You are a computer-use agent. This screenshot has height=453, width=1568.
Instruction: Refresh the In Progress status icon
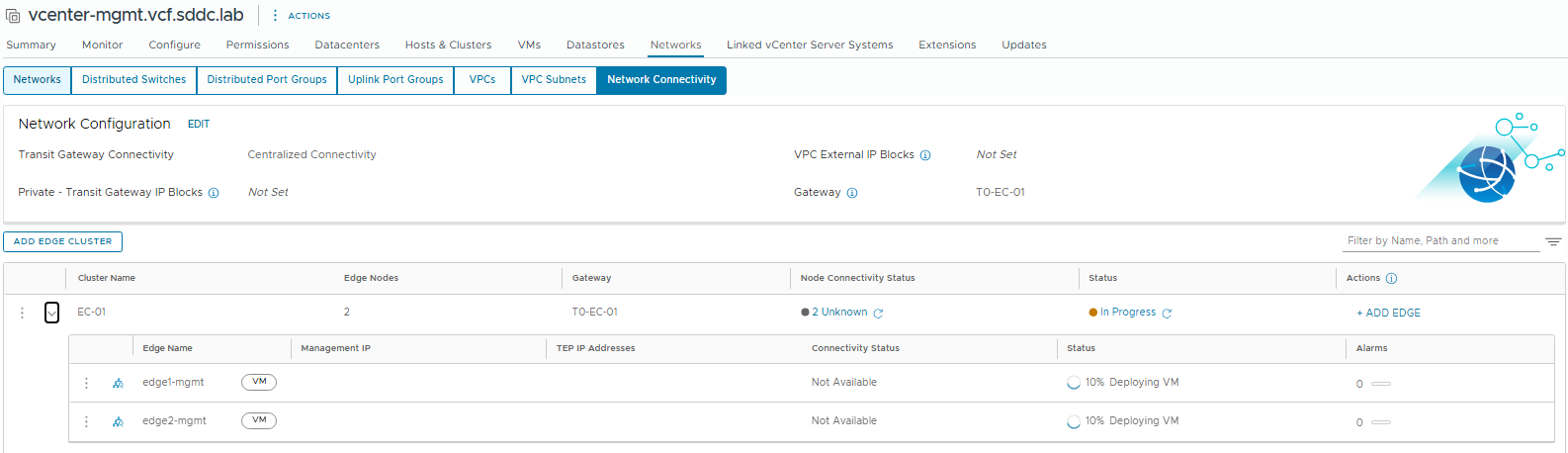(1167, 314)
